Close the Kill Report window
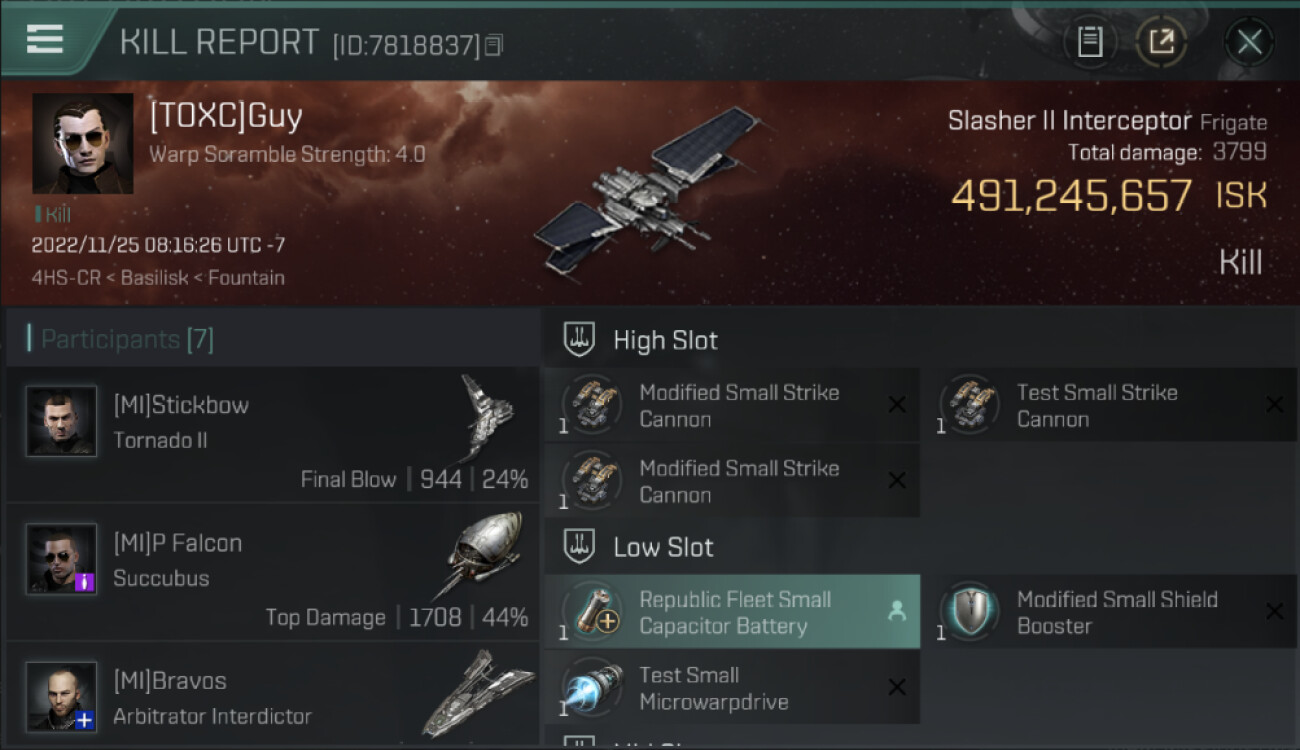 [1249, 42]
